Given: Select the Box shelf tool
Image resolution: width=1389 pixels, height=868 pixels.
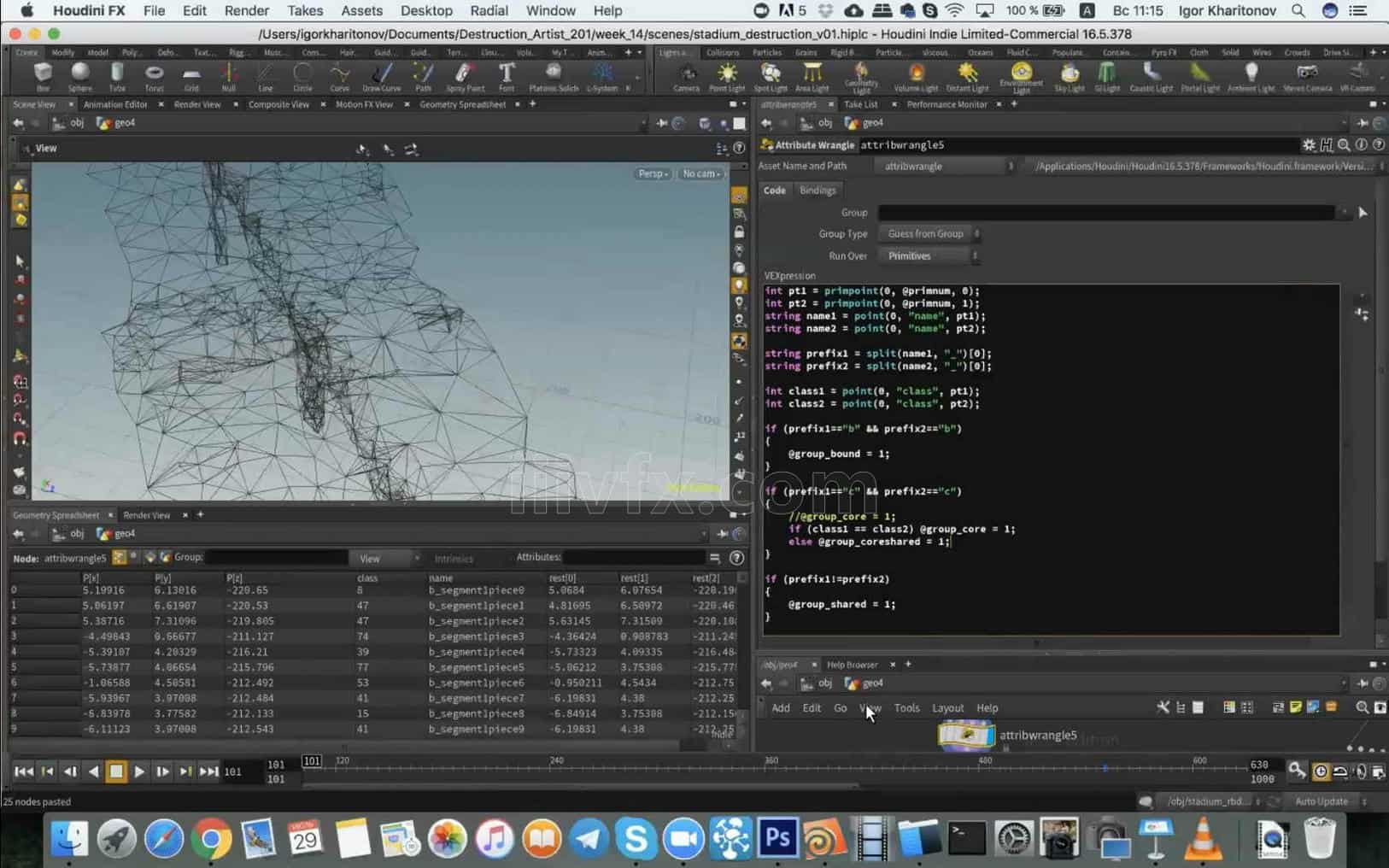Looking at the screenshot, I should (x=43, y=76).
